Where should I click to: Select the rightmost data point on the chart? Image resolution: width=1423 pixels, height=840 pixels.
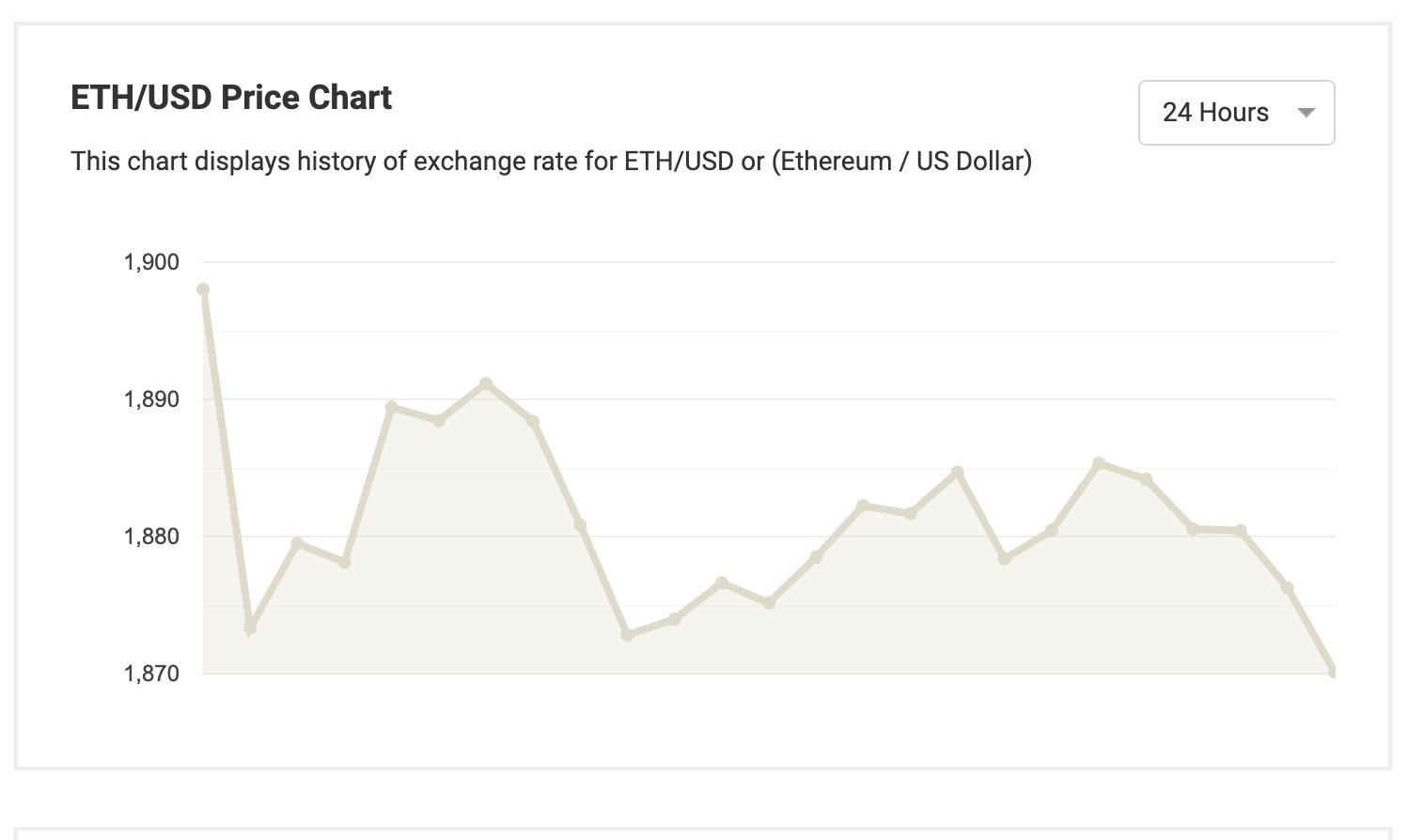pyautogui.click(x=1334, y=671)
